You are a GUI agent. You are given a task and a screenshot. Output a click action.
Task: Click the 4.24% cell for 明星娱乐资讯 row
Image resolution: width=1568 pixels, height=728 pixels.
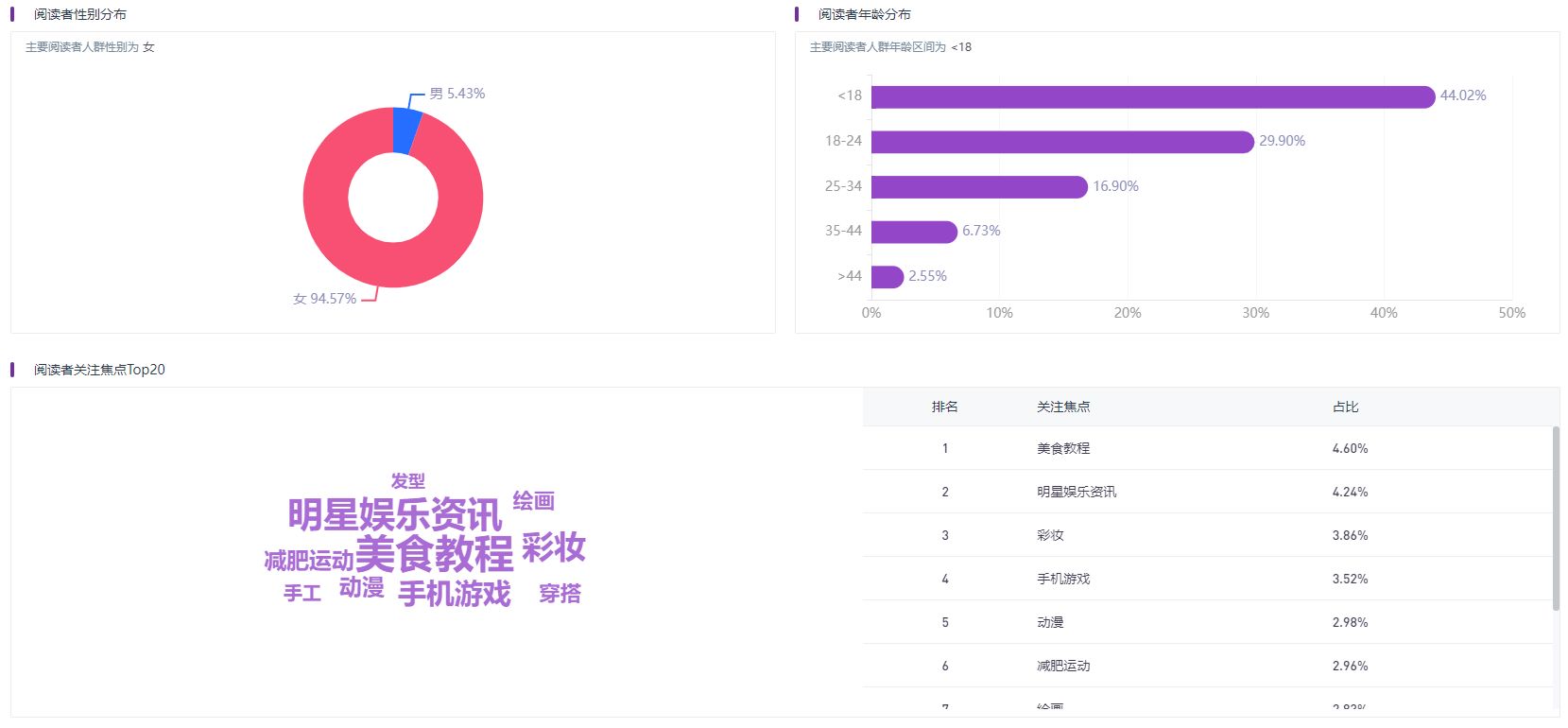(x=1350, y=492)
